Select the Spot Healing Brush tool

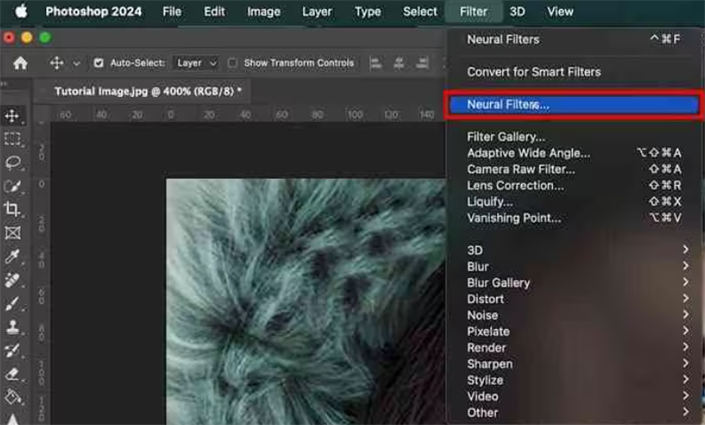tap(12, 280)
